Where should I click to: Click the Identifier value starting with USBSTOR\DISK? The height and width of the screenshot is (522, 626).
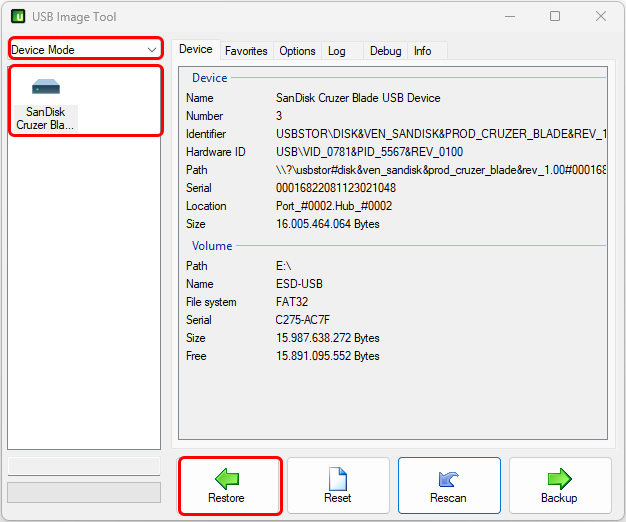point(441,134)
